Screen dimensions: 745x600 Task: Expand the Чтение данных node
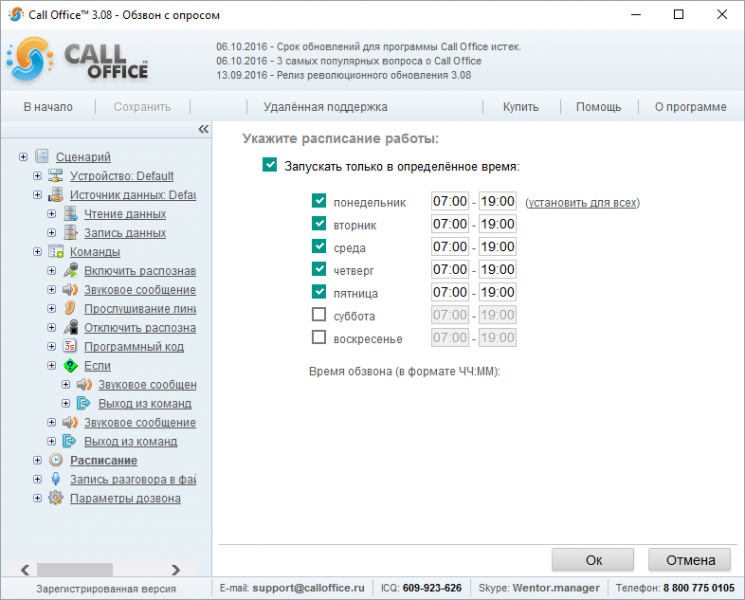pyautogui.click(x=52, y=214)
